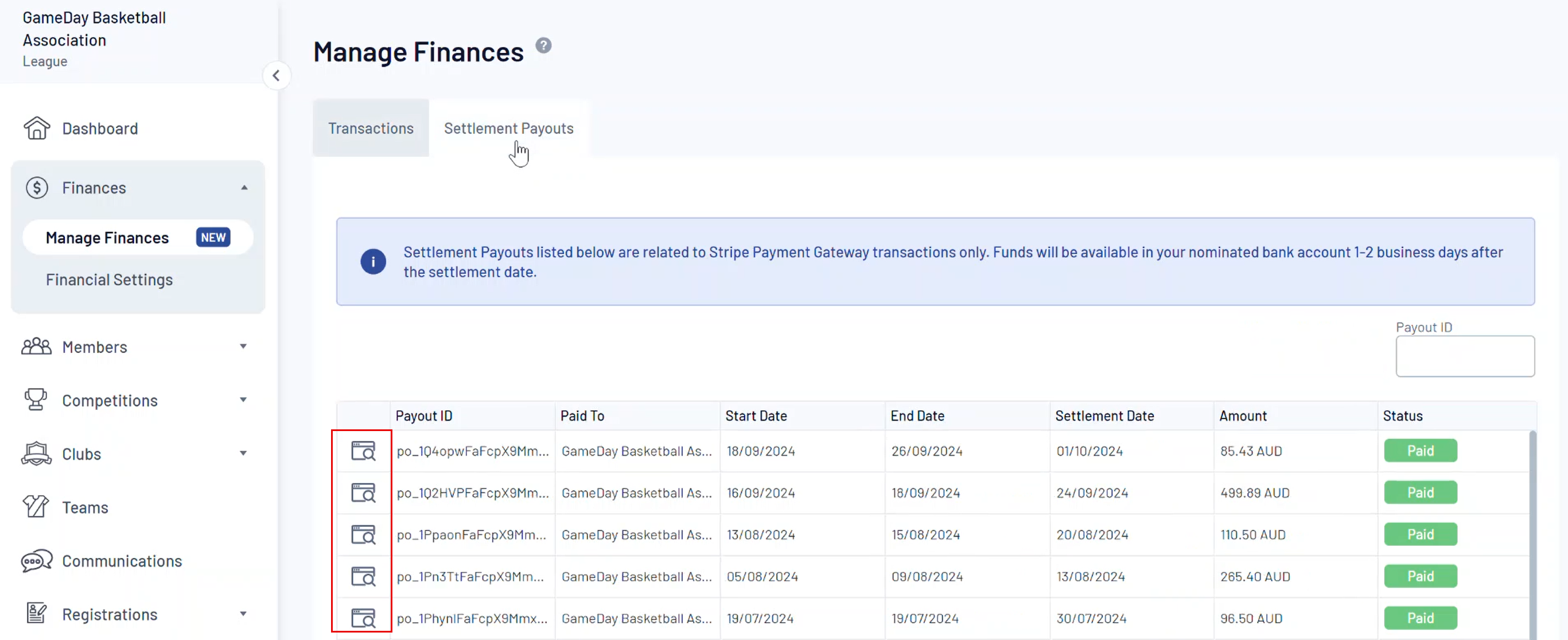Go to Teams section
The image size is (1568, 640).
[84, 507]
